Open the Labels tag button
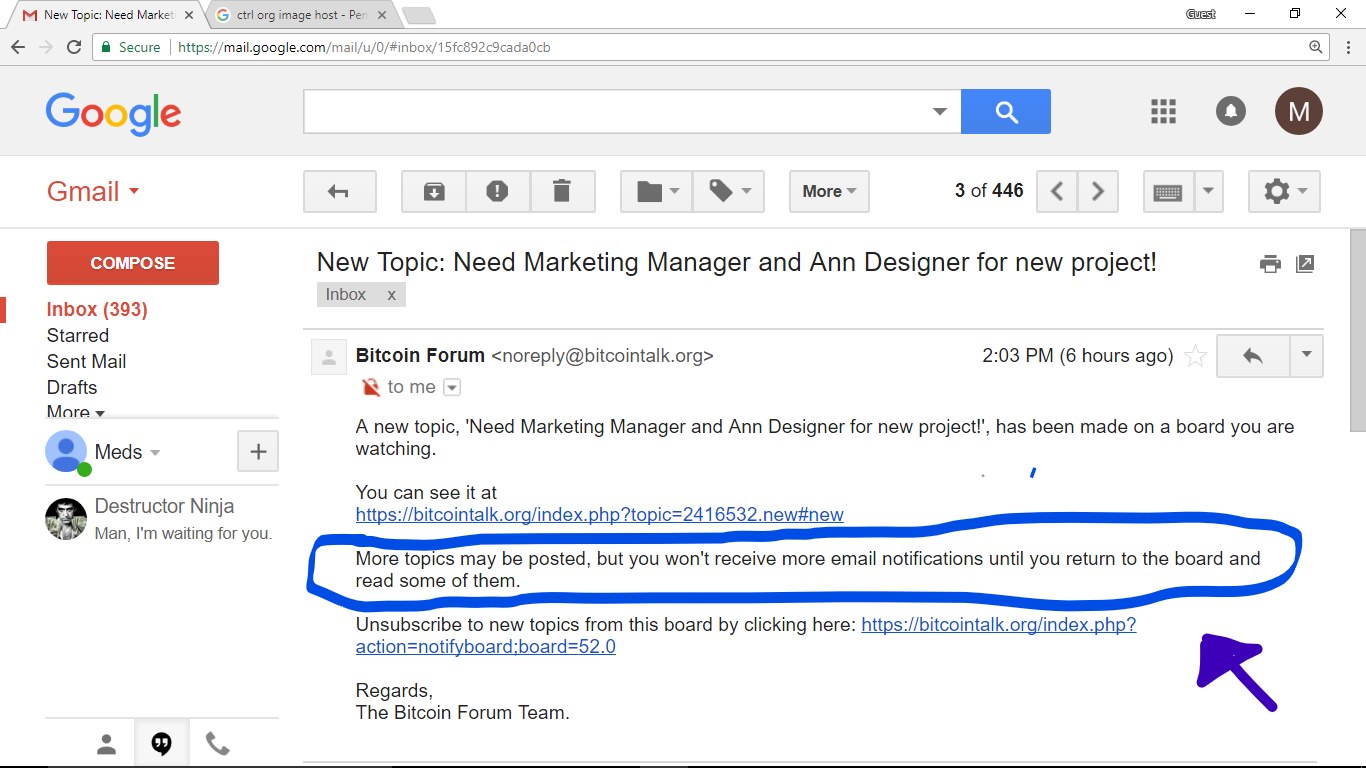 point(729,192)
